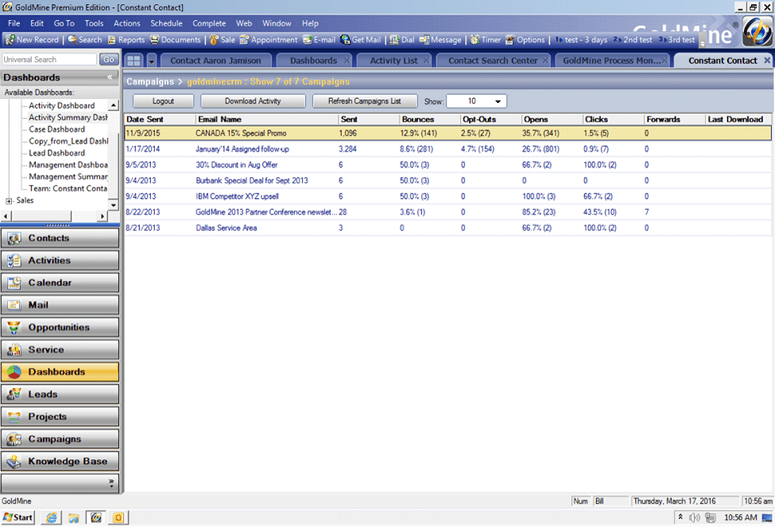Image resolution: width=775 pixels, height=527 pixels.
Task: Open the Projects navigation pane
Action: [x=60, y=416]
